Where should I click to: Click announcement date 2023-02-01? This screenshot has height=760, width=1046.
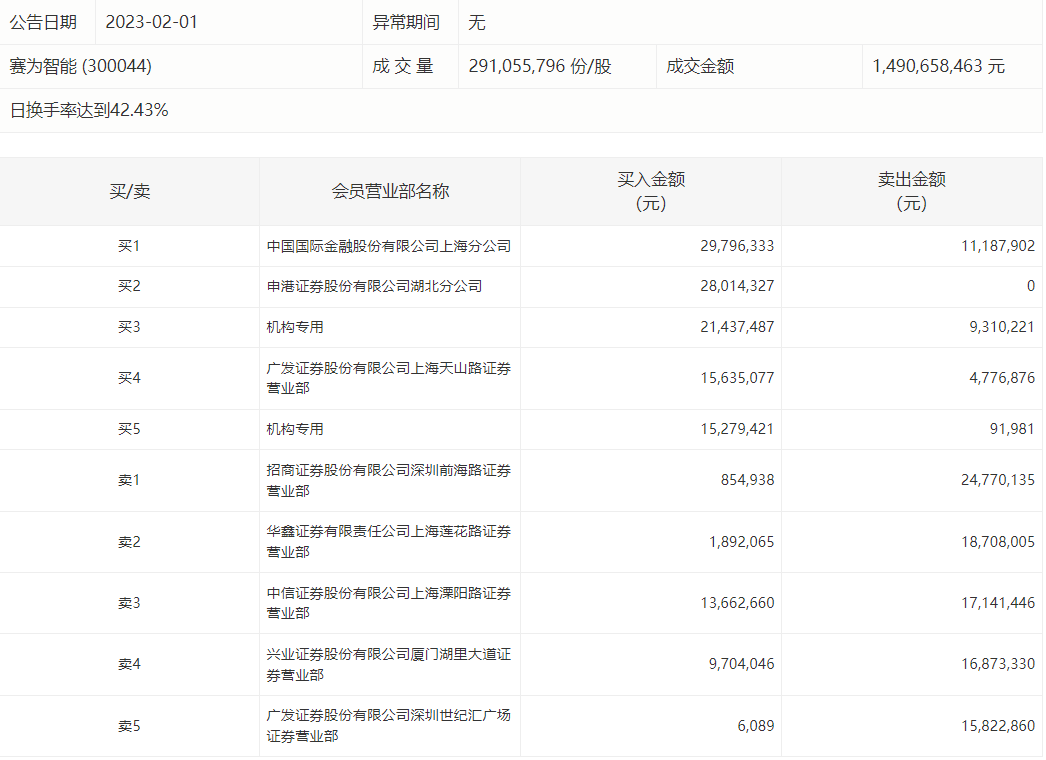click(x=151, y=22)
